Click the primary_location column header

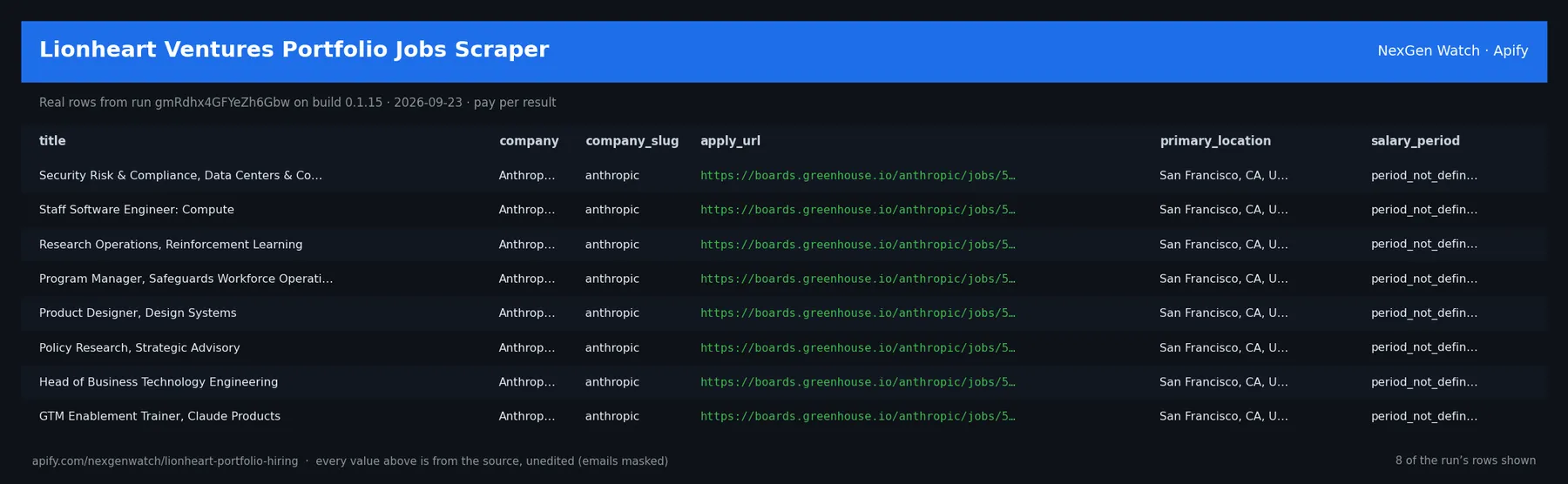click(1215, 141)
